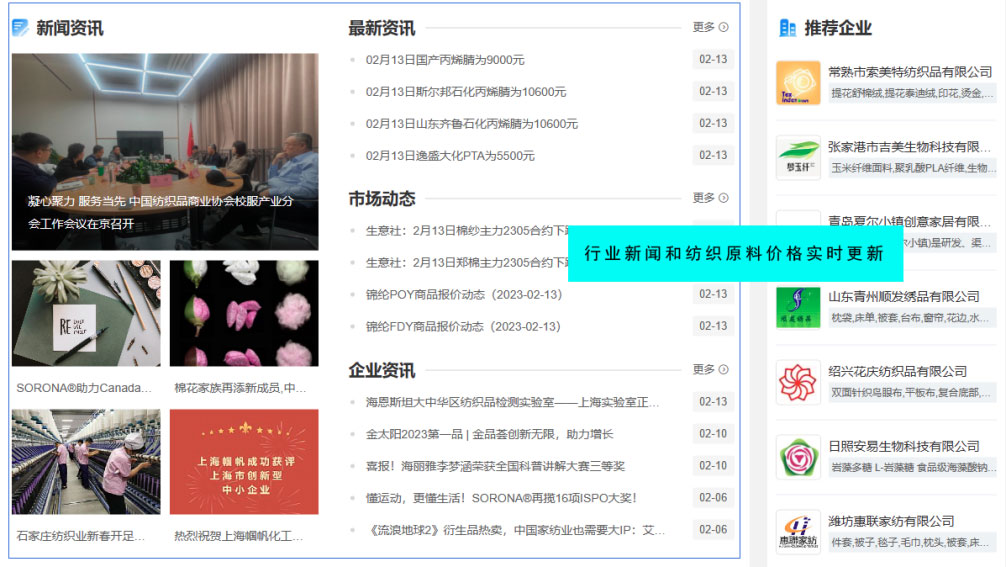Click 潍坊惠联家纺 company logo
The height and width of the screenshot is (567, 1007).
pyautogui.click(x=798, y=532)
